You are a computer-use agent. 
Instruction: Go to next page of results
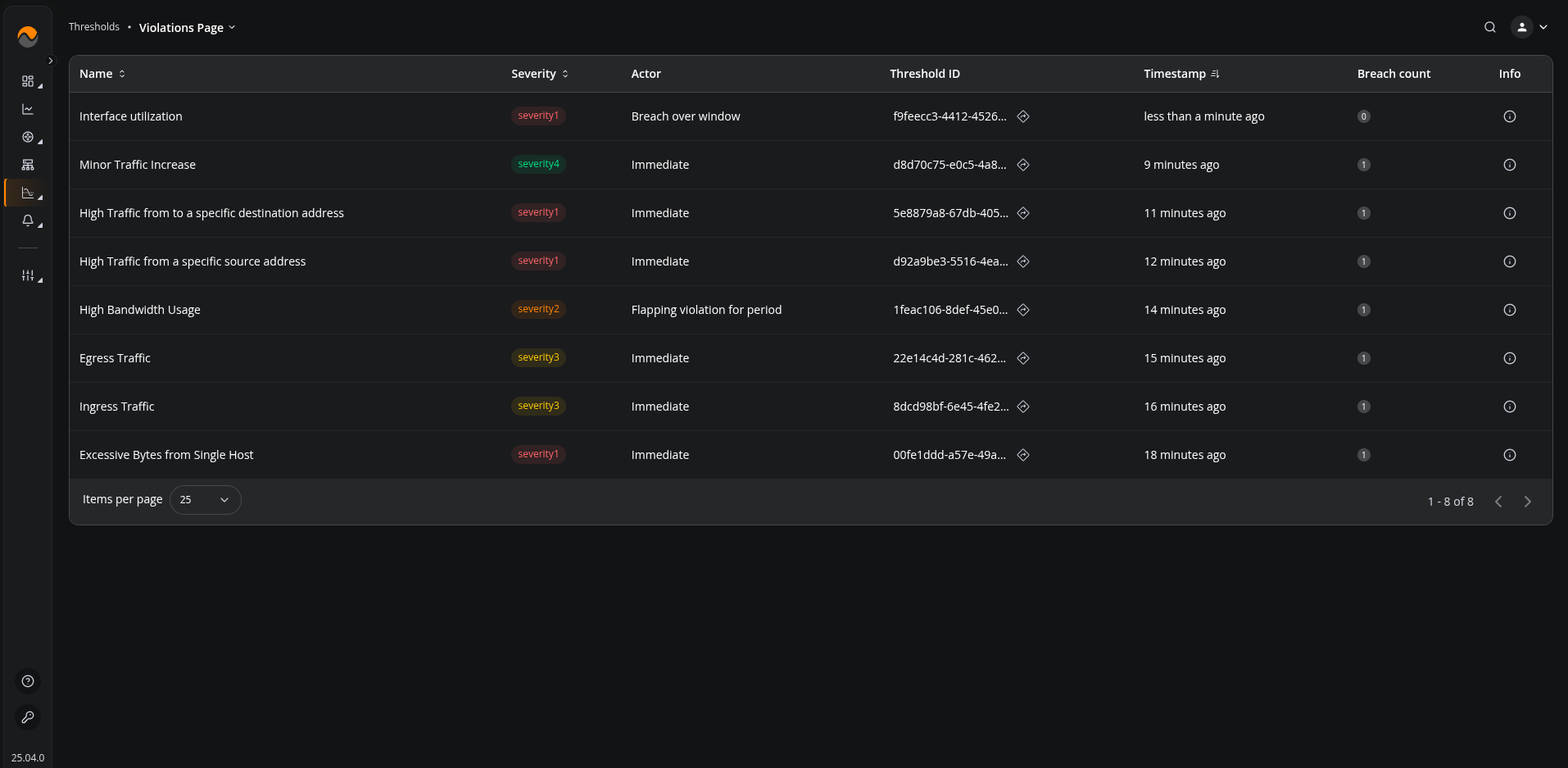coord(1527,502)
